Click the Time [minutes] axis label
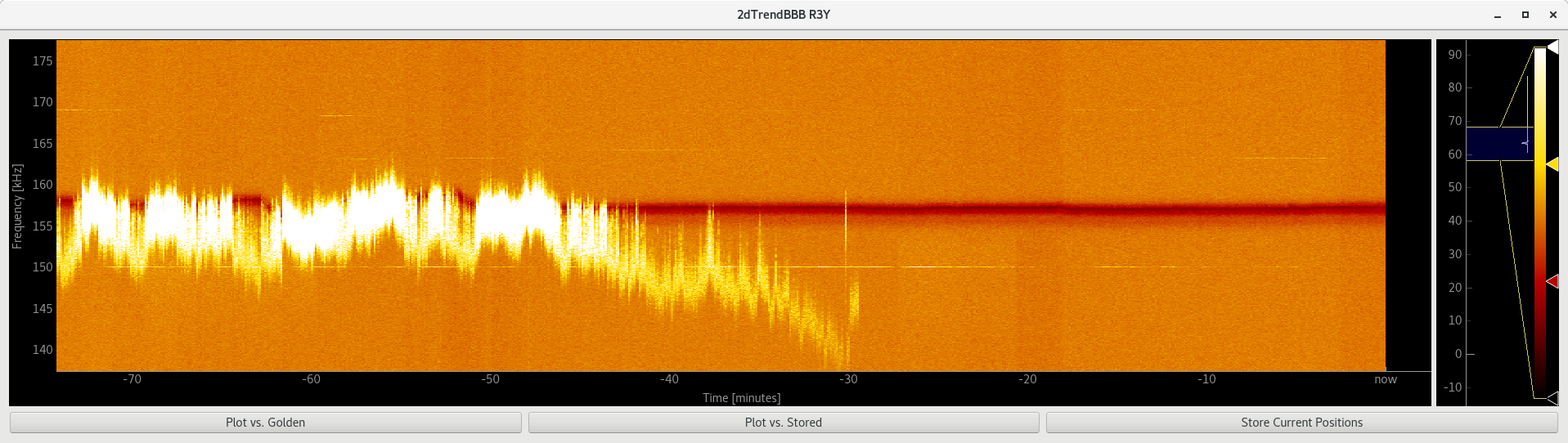The image size is (1568, 443). pyautogui.click(x=741, y=398)
